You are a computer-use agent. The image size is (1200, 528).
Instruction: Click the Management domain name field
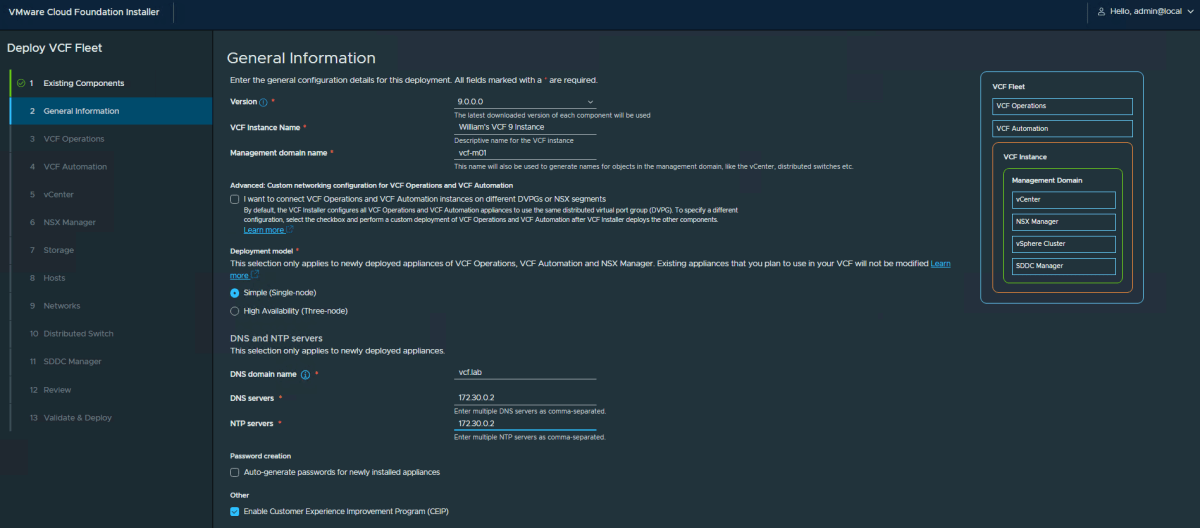coord(525,153)
